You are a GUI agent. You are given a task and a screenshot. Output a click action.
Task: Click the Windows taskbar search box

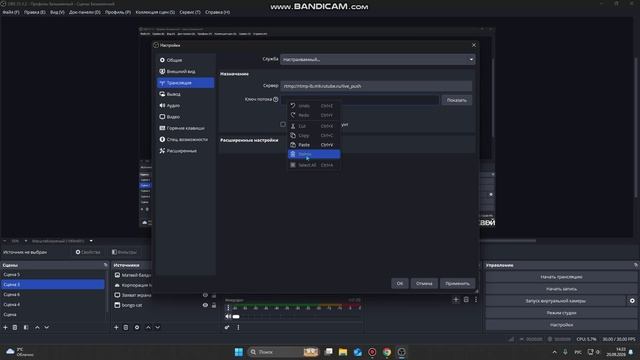point(283,352)
